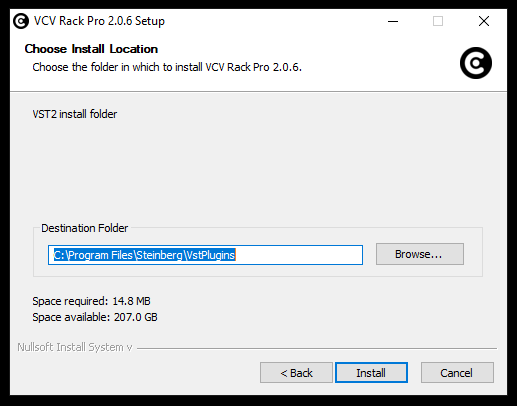Click the 'Choose the folder in which to install' subtitle
This screenshot has width=517, height=406.
click(x=167, y=67)
